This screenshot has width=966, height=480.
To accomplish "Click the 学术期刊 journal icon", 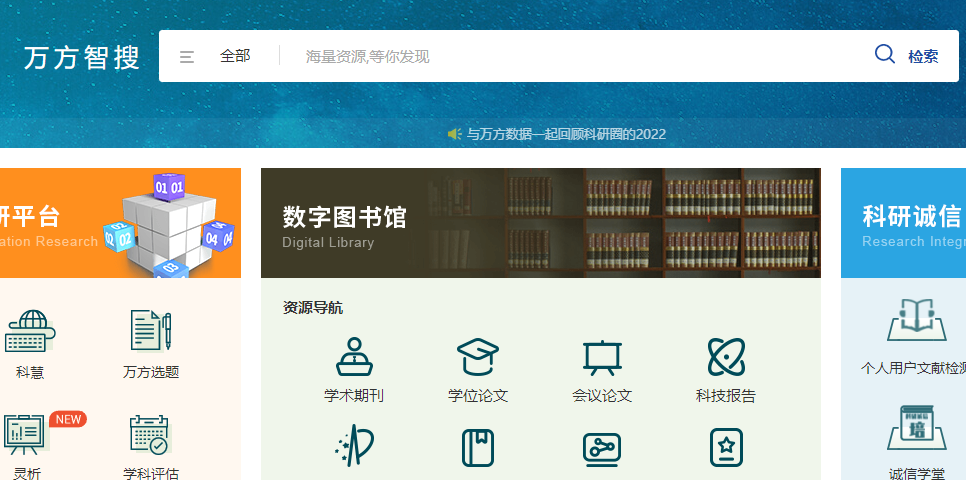I will point(354,357).
